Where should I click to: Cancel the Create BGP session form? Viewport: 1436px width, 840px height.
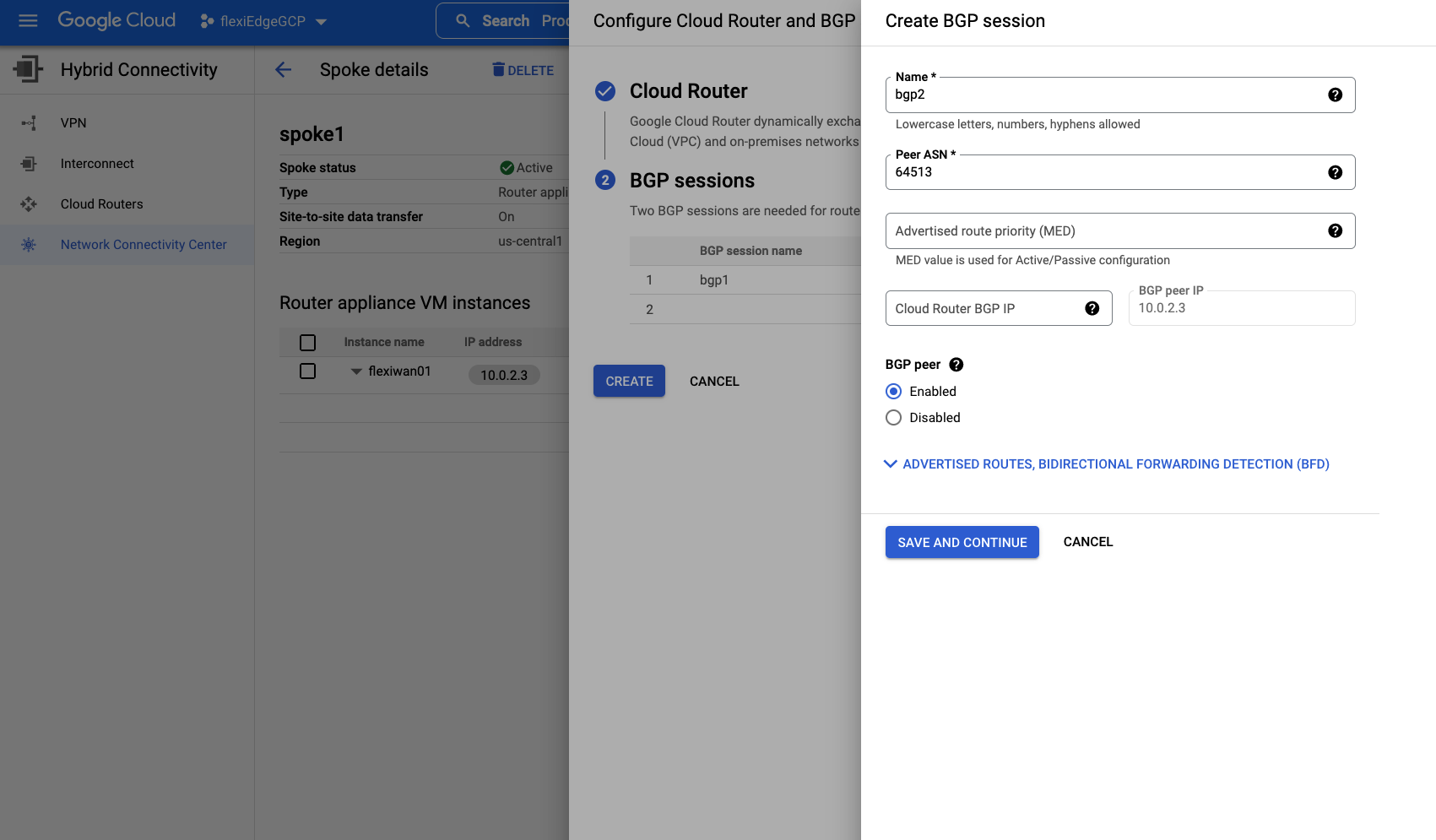coord(1088,542)
